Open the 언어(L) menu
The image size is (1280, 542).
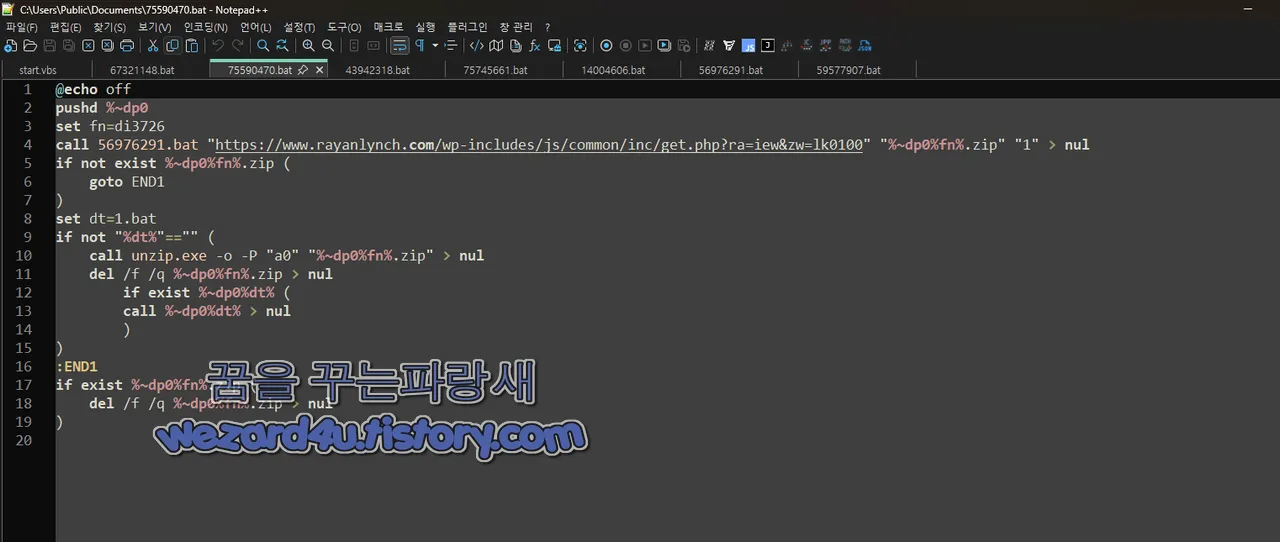tap(256, 27)
